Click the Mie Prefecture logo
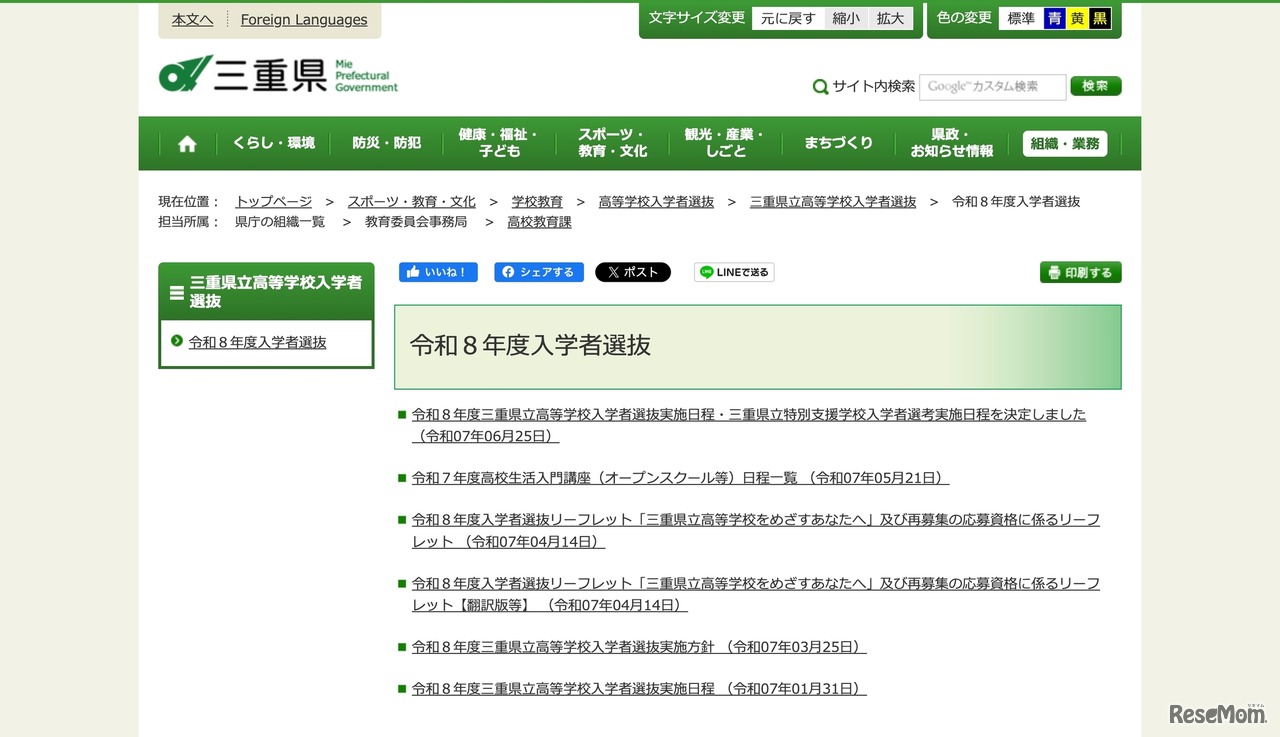Image resolution: width=1280 pixels, height=737 pixels. point(278,75)
